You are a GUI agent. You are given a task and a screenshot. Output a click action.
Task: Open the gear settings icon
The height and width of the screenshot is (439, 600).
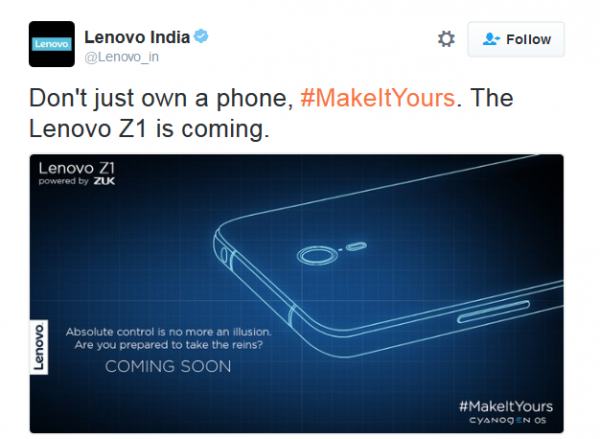click(446, 39)
